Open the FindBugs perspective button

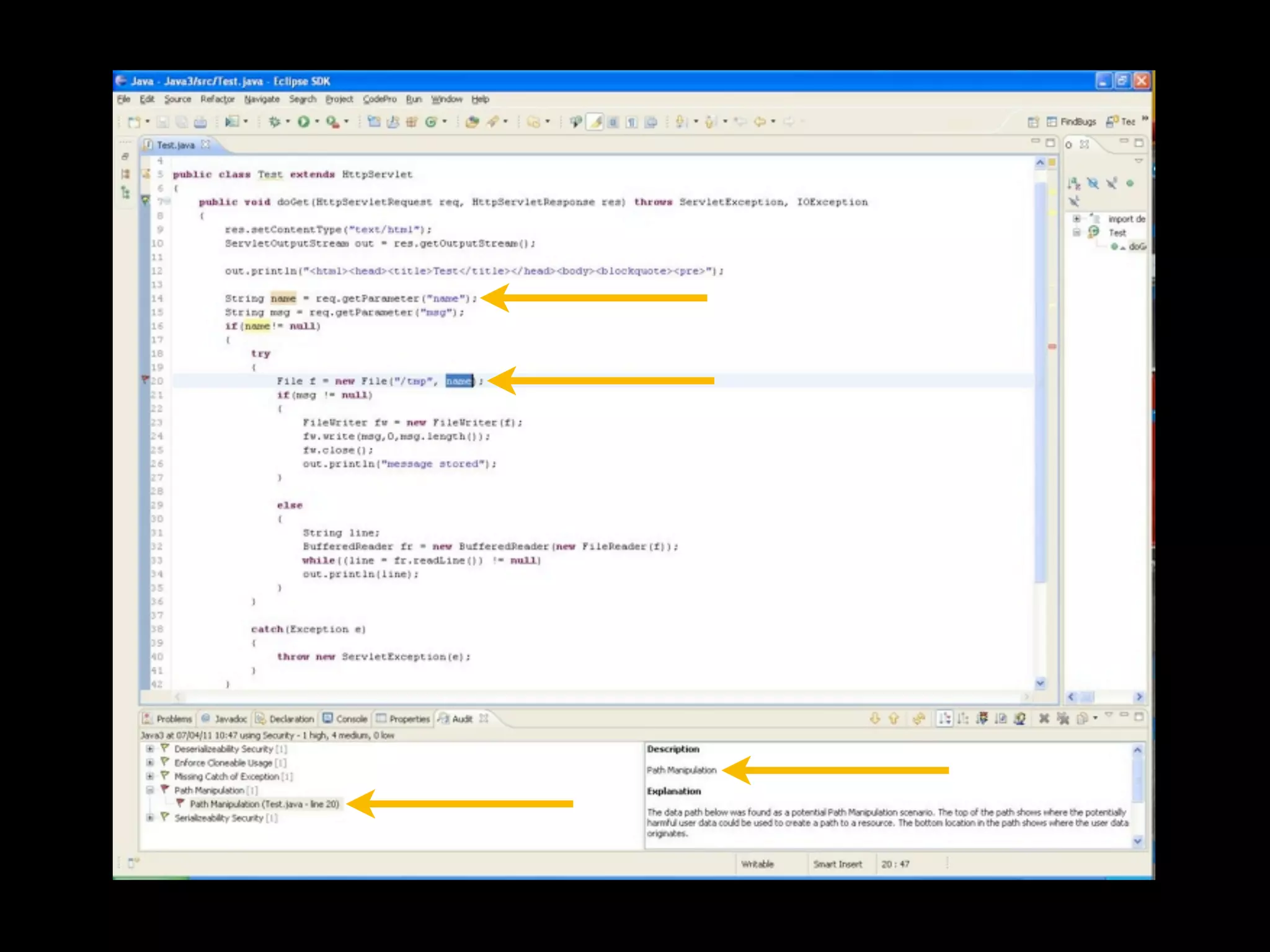(x=1071, y=121)
